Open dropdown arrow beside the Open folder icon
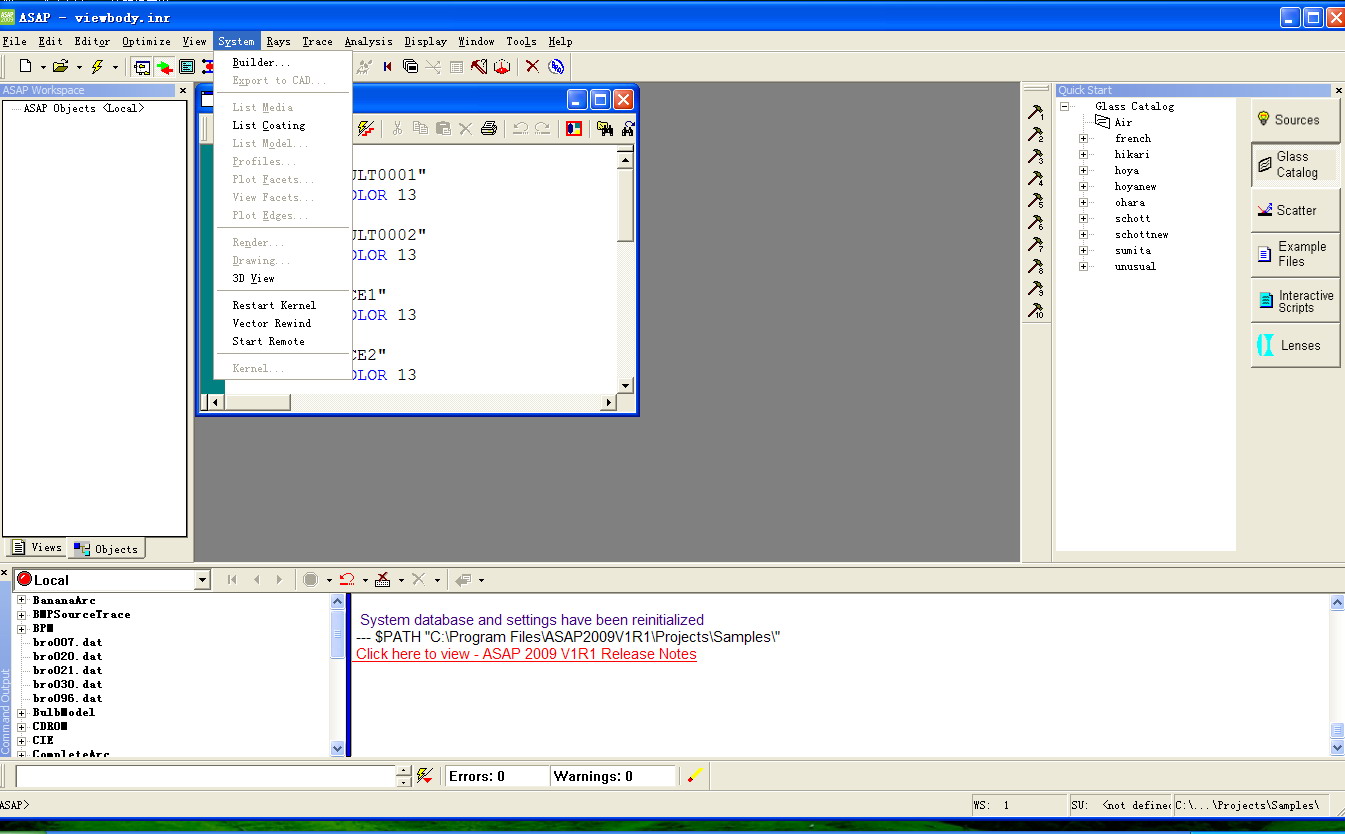This screenshot has width=1345, height=834. pos(79,67)
